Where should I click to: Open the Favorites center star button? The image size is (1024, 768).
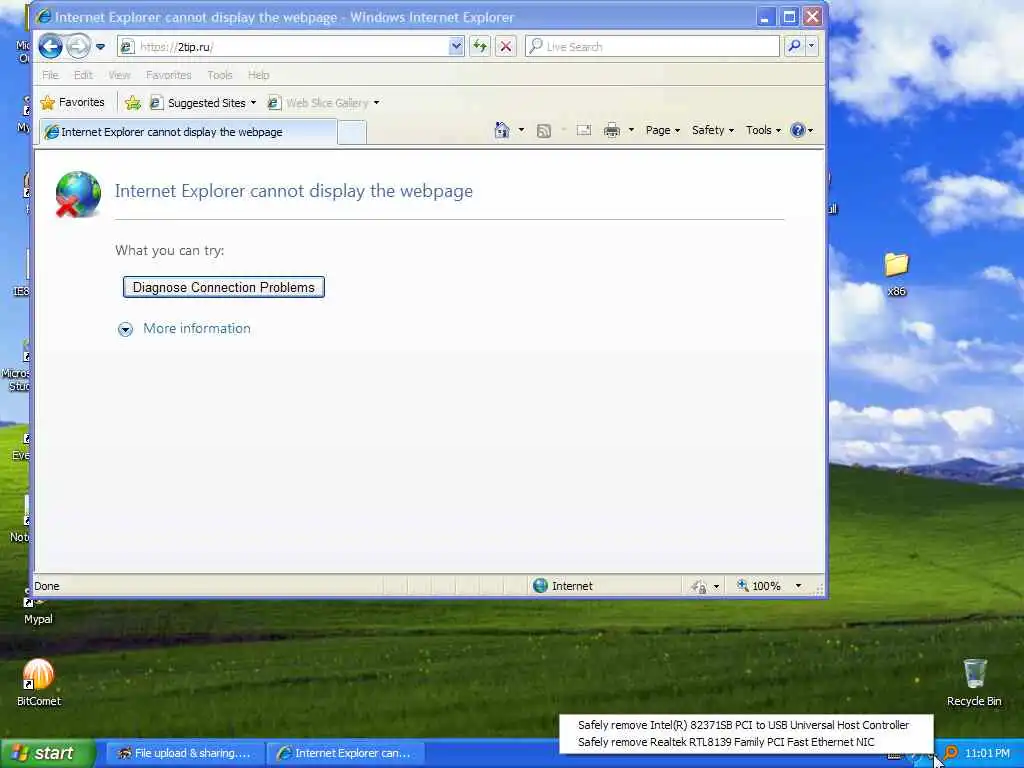pos(72,103)
